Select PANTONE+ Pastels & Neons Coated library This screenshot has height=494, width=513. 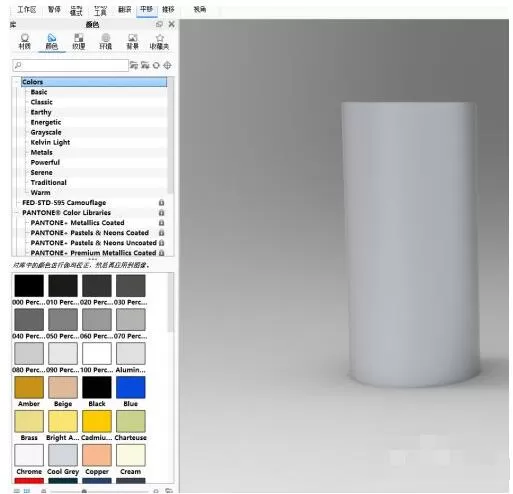pos(90,233)
